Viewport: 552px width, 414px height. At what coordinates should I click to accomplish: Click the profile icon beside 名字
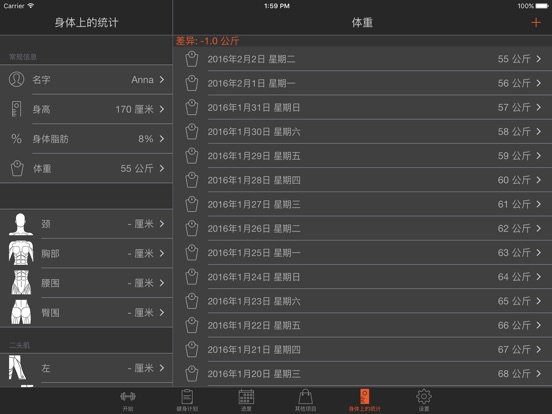pyautogui.click(x=17, y=80)
